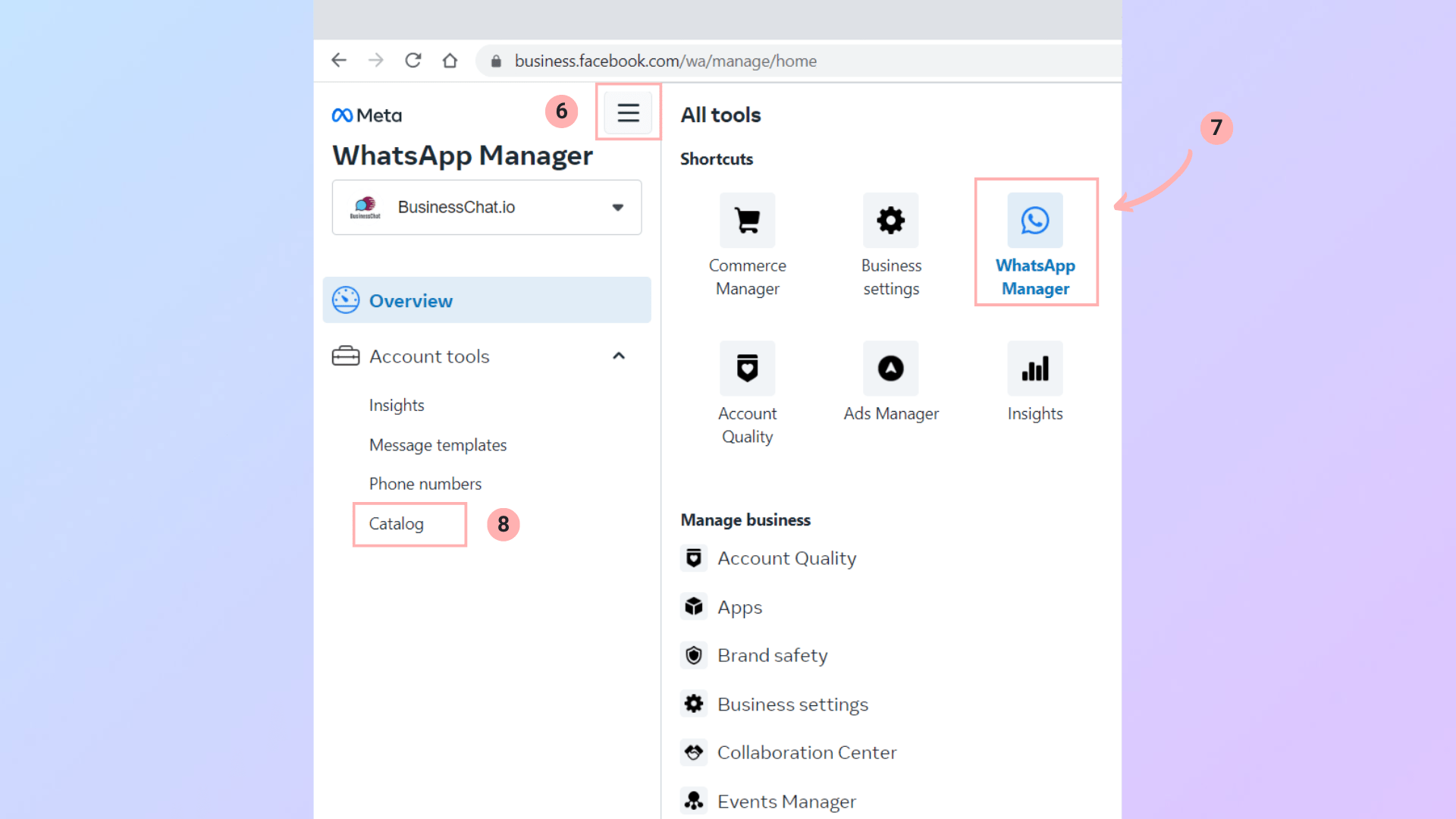
Task: Open Collaboration Center in Manage business
Action: 806,752
